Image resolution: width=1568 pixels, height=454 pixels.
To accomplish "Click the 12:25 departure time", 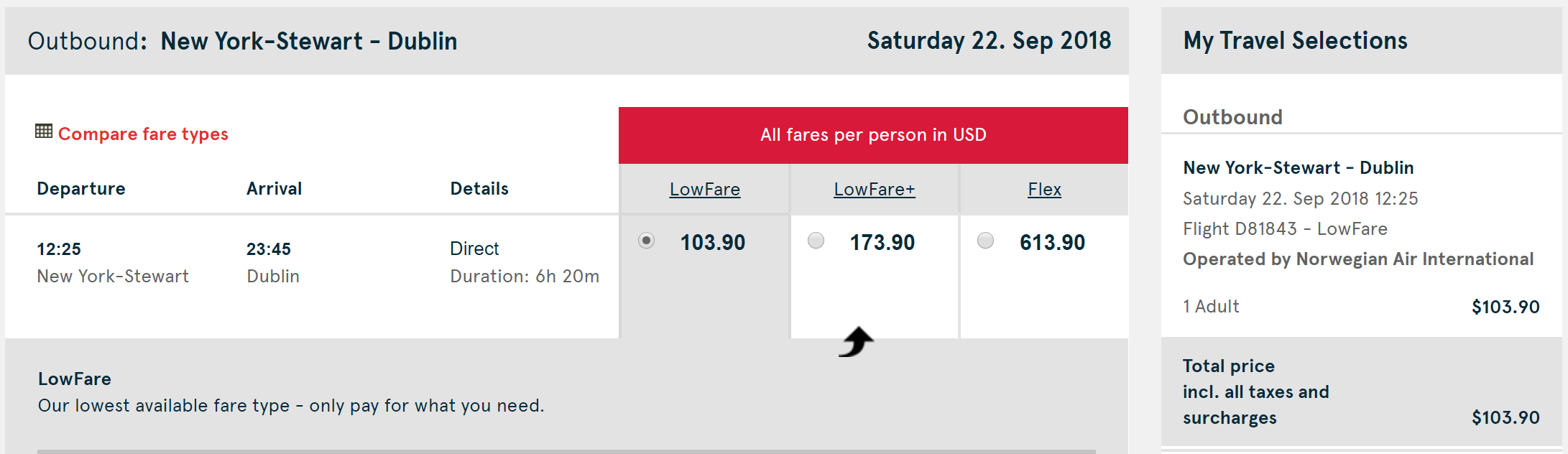I will [x=59, y=249].
